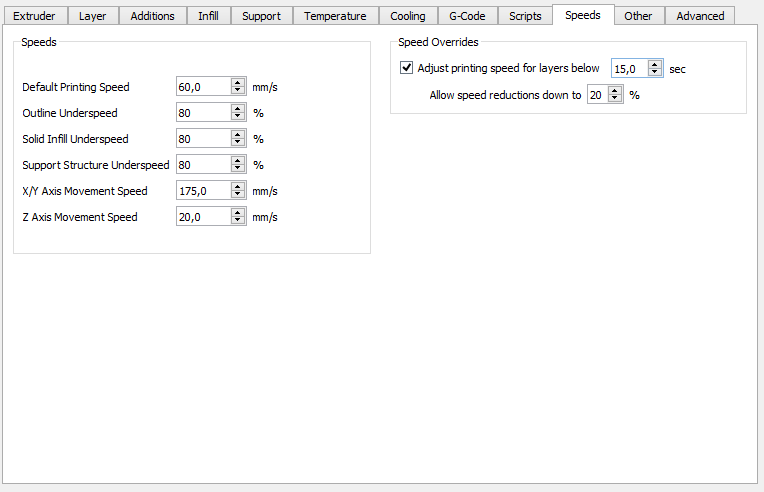764x492 pixels.
Task: Switch to the Support tab
Action: coord(261,16)
